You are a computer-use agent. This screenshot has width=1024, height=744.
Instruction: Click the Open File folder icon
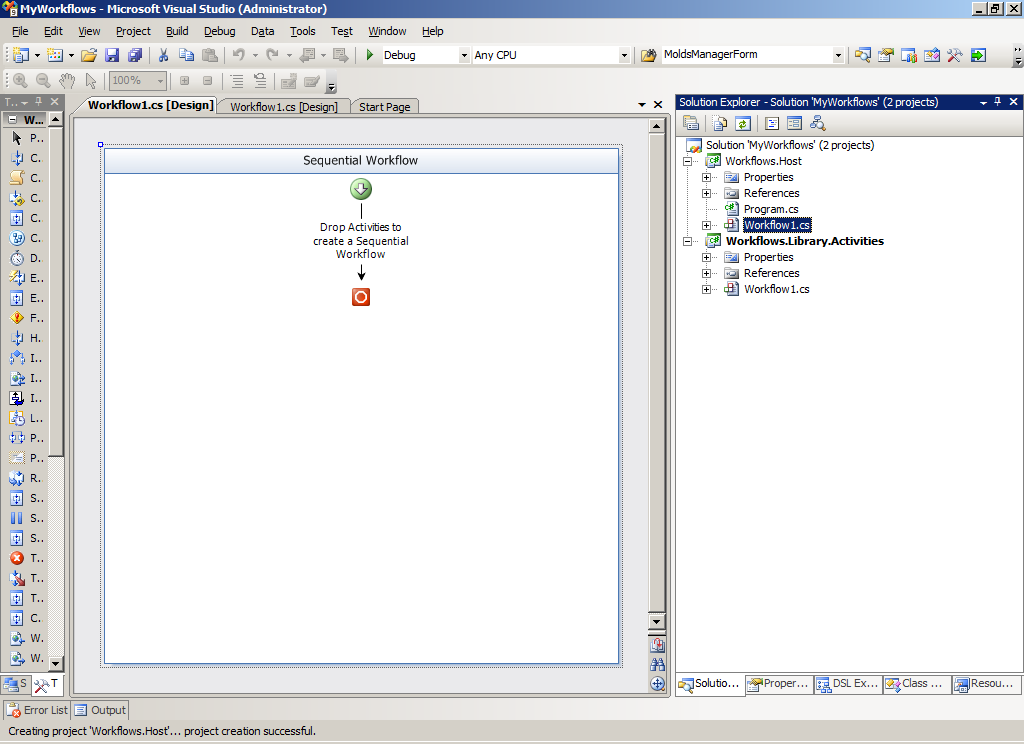tap(89, 55)
